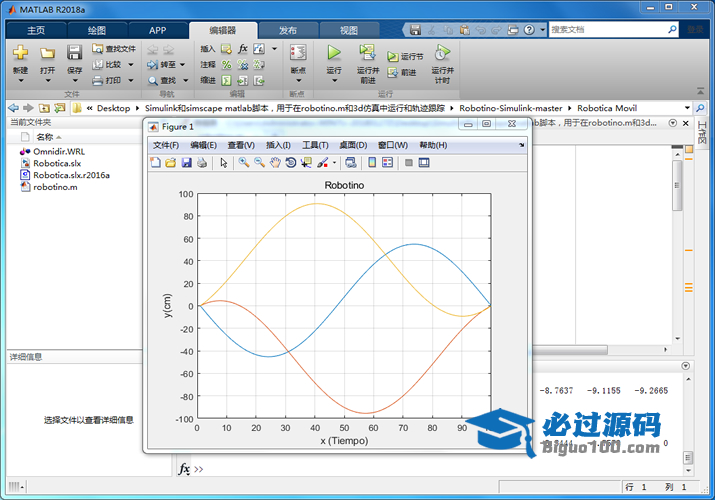715x500 pixels.
Task: Click New Figure icon in Figure 1
Action: click(x=155, y=163)
